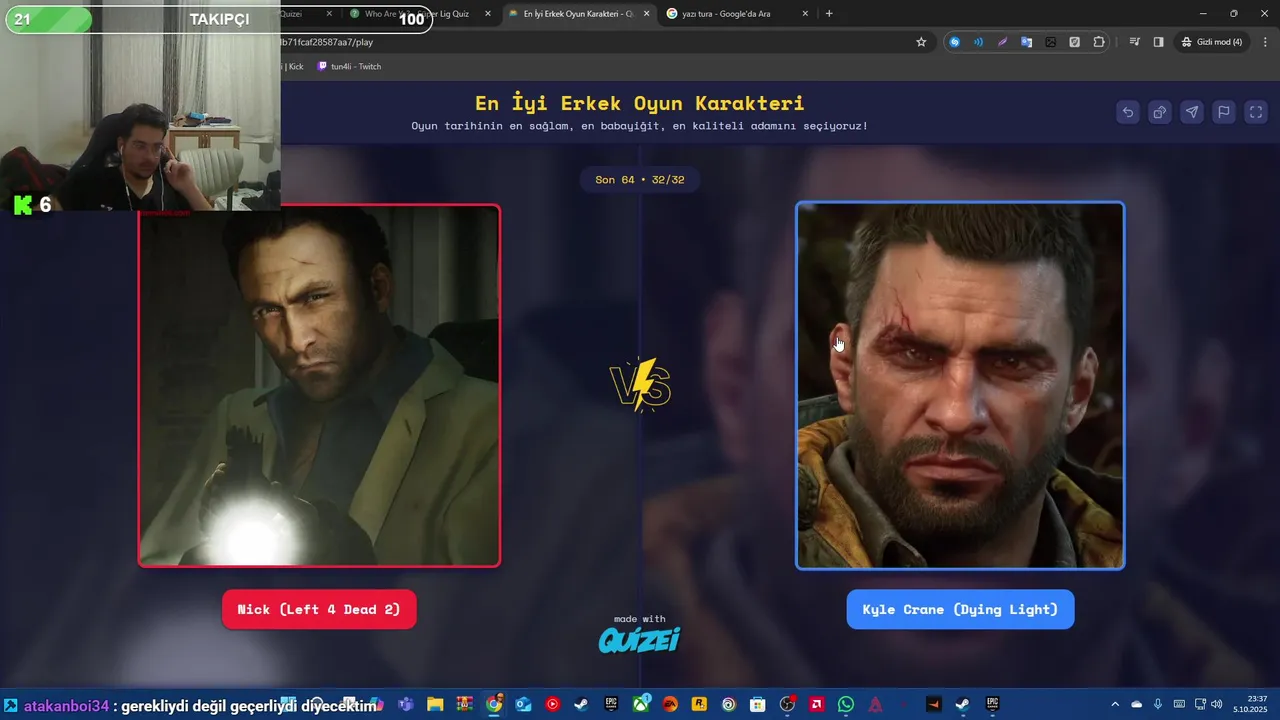Click the Gizli mod (4) incognito indicator
Screen dimensions: 1280x720
tap(1211, 42)
